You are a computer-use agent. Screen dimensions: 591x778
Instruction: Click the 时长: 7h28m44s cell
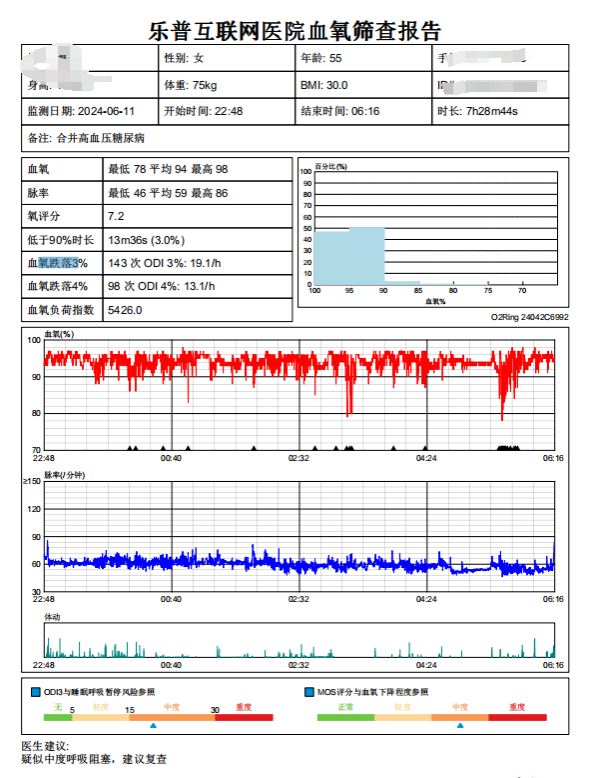point(500,111)
